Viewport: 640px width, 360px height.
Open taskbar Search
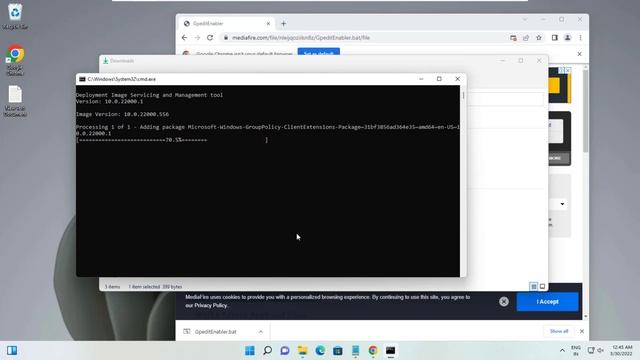[x=267, y=350]
